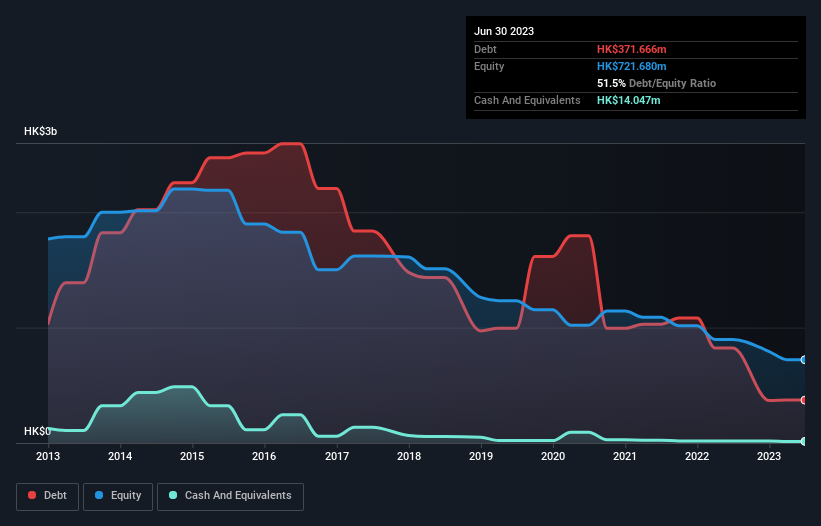Click the 2019 x-axis label

point(481,456)
